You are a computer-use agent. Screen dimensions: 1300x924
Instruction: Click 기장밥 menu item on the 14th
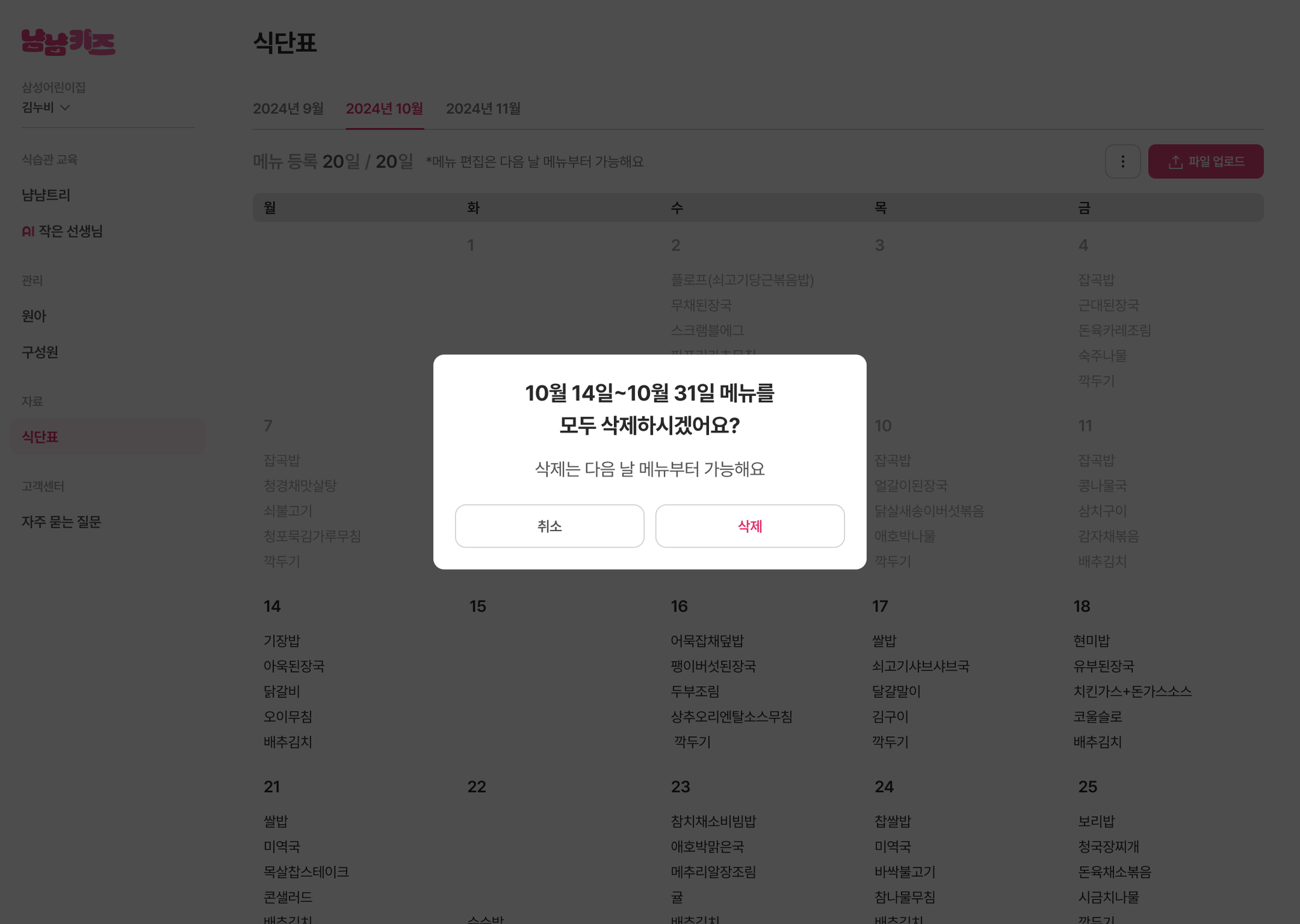(x=282, y=640)
